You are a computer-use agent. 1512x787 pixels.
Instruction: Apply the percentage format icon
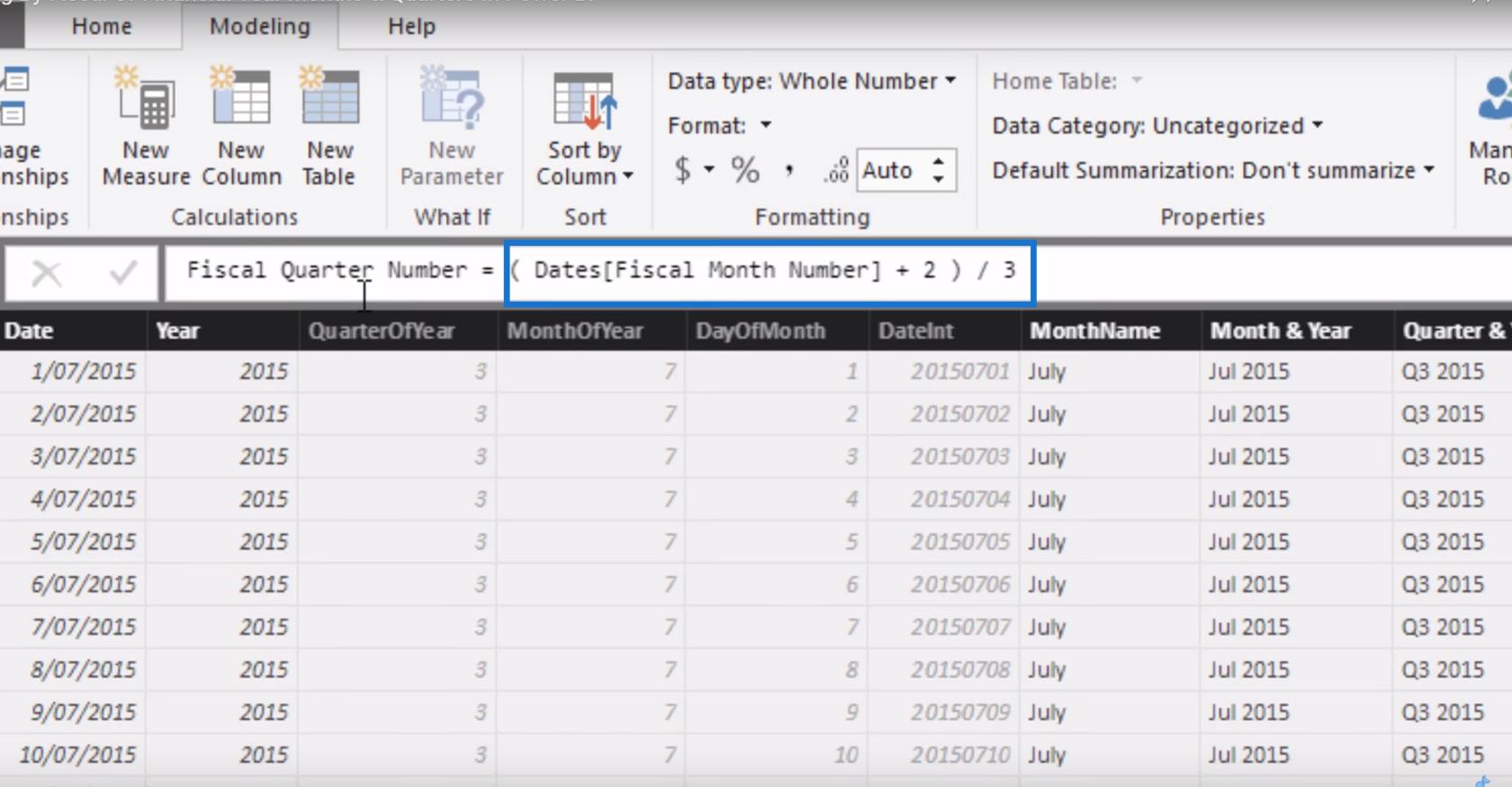pyautogui.click(x=745, y=169)
